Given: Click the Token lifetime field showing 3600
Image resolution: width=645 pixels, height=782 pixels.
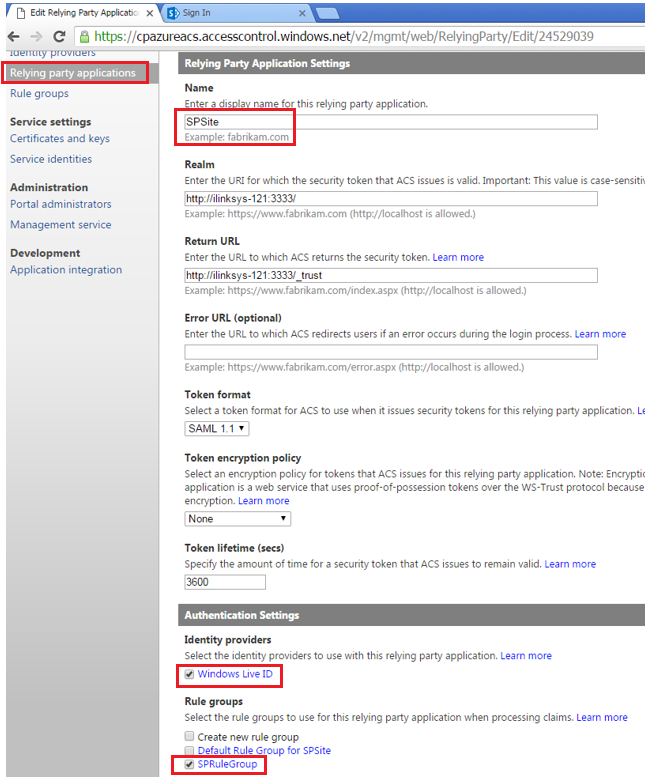Looking at the screenshot, I should [225, 582].
